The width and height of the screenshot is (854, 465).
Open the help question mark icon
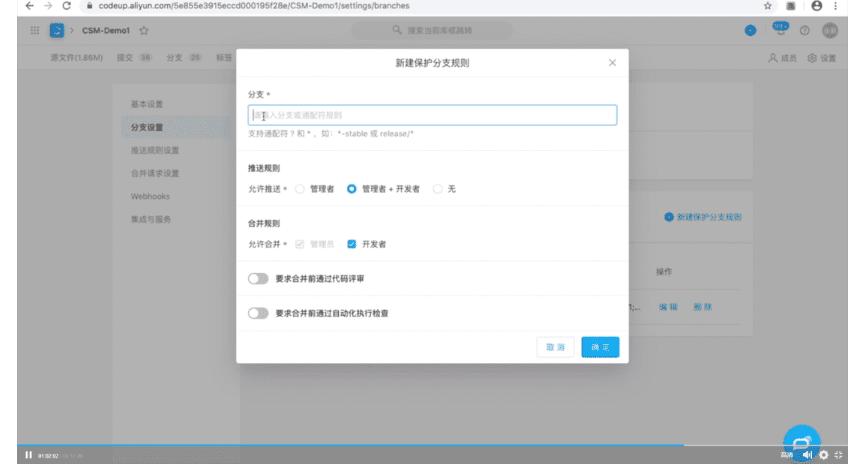click(x=804, y=30)
